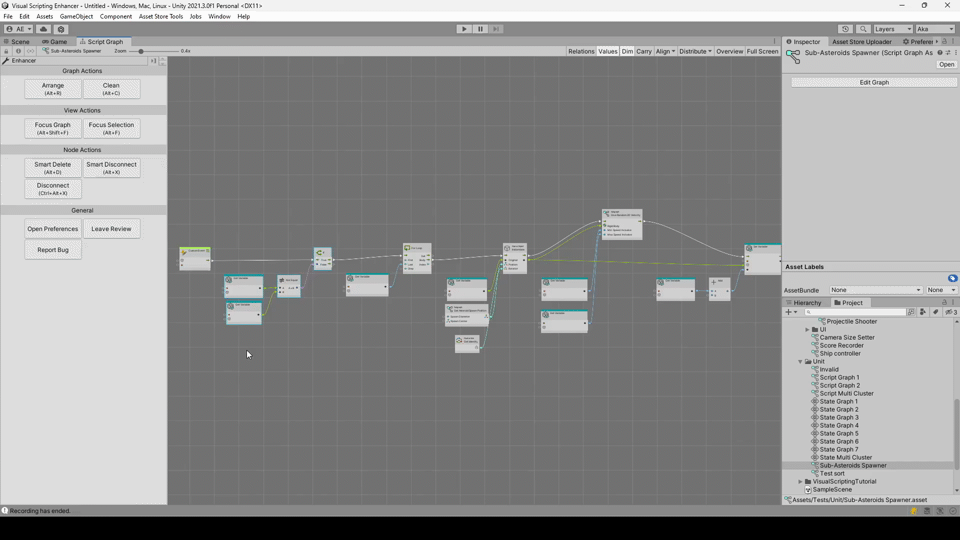Open the AssetBundle name dropdown

point(876,290)
